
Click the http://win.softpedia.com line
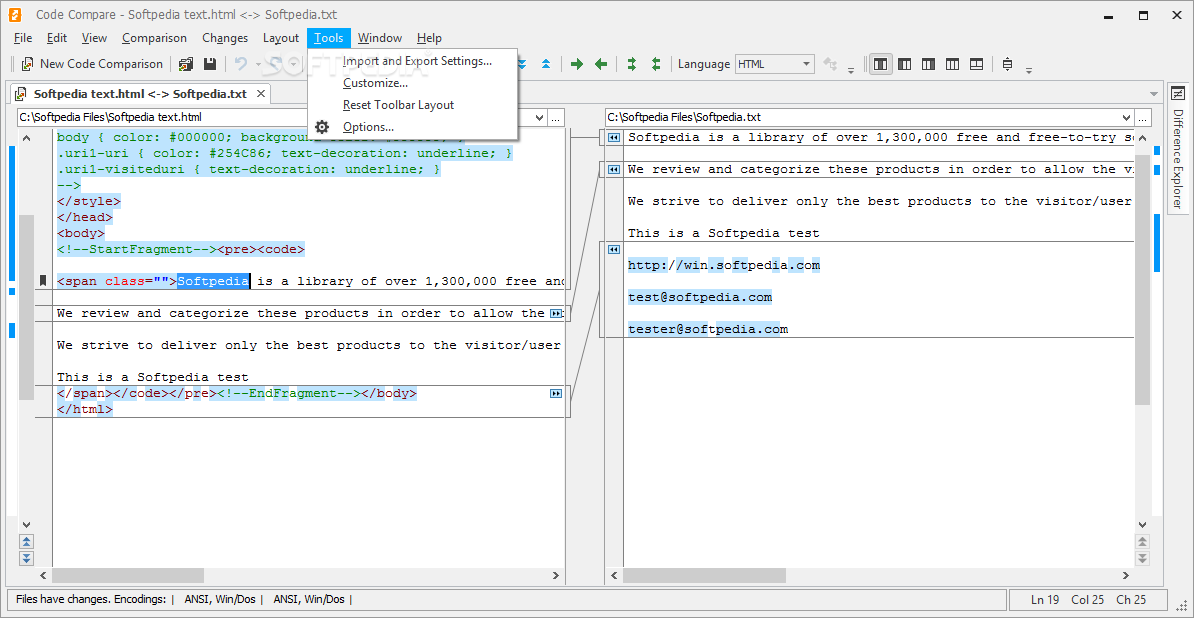[723, 266]
